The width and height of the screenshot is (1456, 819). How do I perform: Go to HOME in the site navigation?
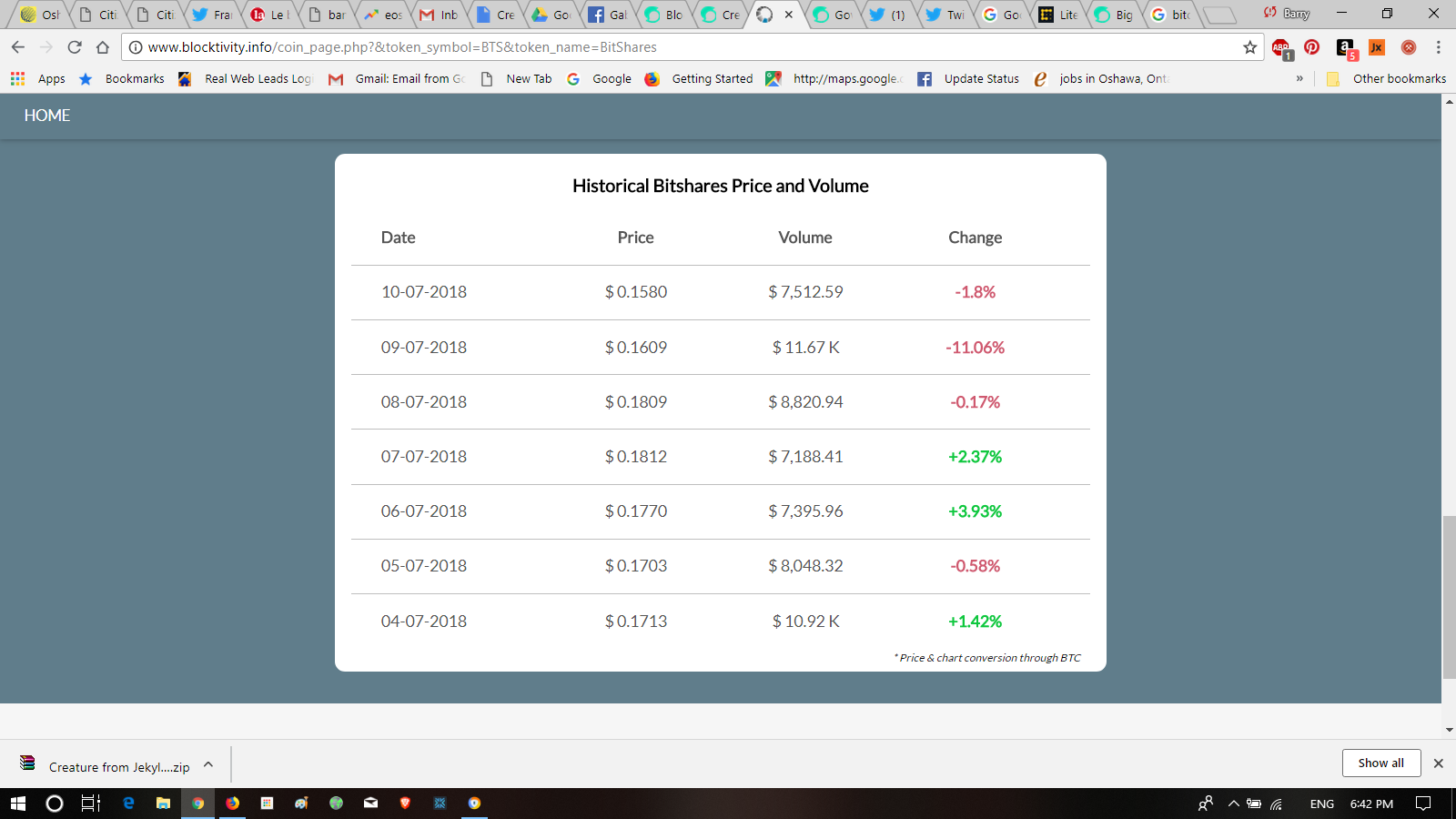pos(47,116)
